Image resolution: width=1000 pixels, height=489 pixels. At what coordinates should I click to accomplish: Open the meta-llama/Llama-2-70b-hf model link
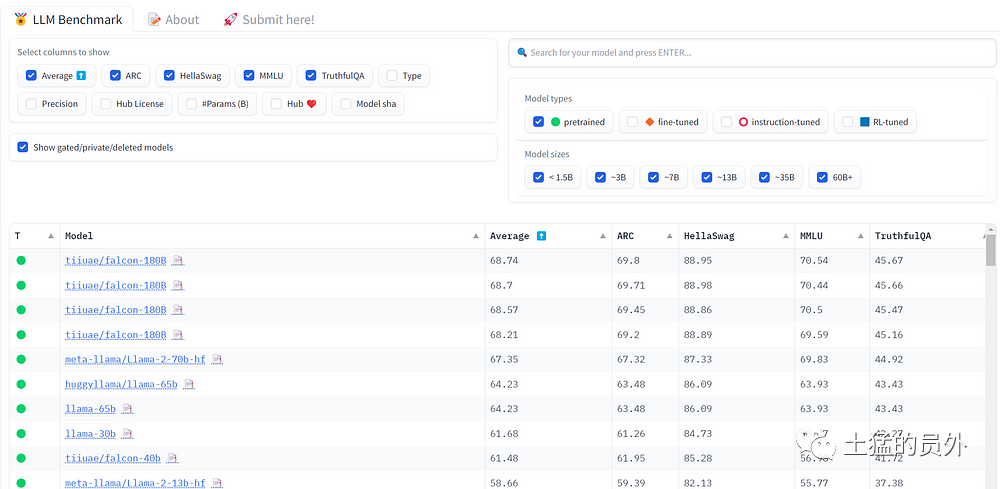tap(135, 359)
